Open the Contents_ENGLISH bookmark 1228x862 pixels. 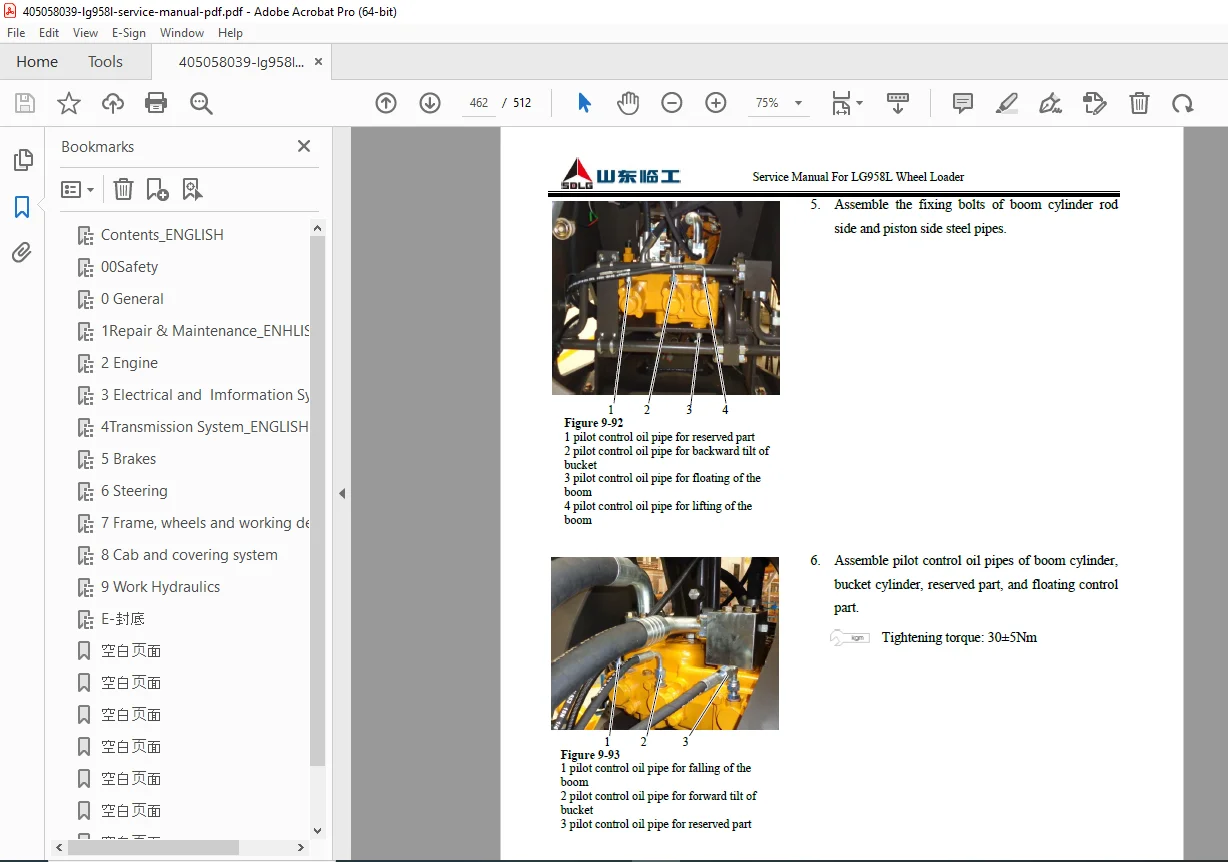pyautogui.click(x=162, y=235)
